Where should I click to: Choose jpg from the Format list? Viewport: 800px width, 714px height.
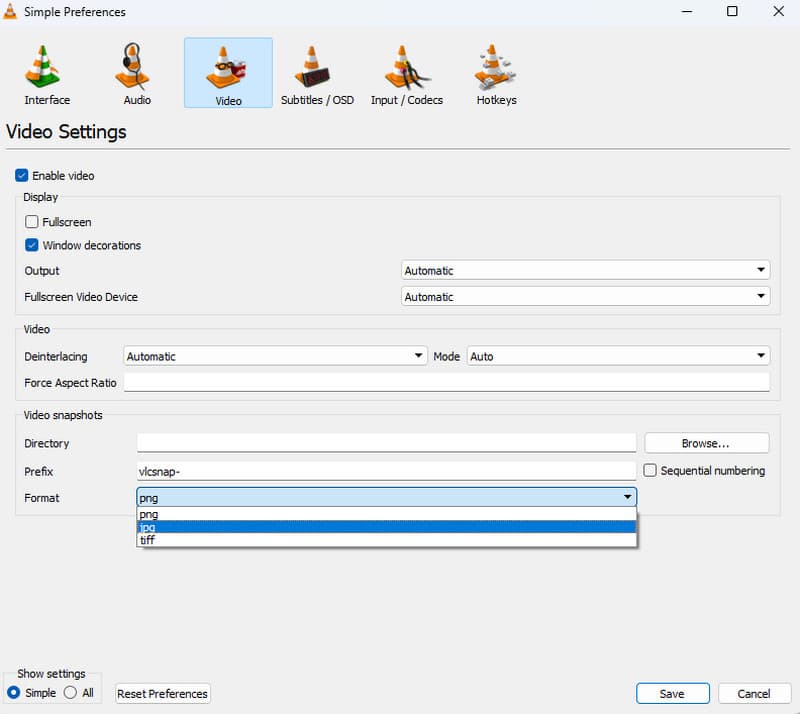[386, 527]
